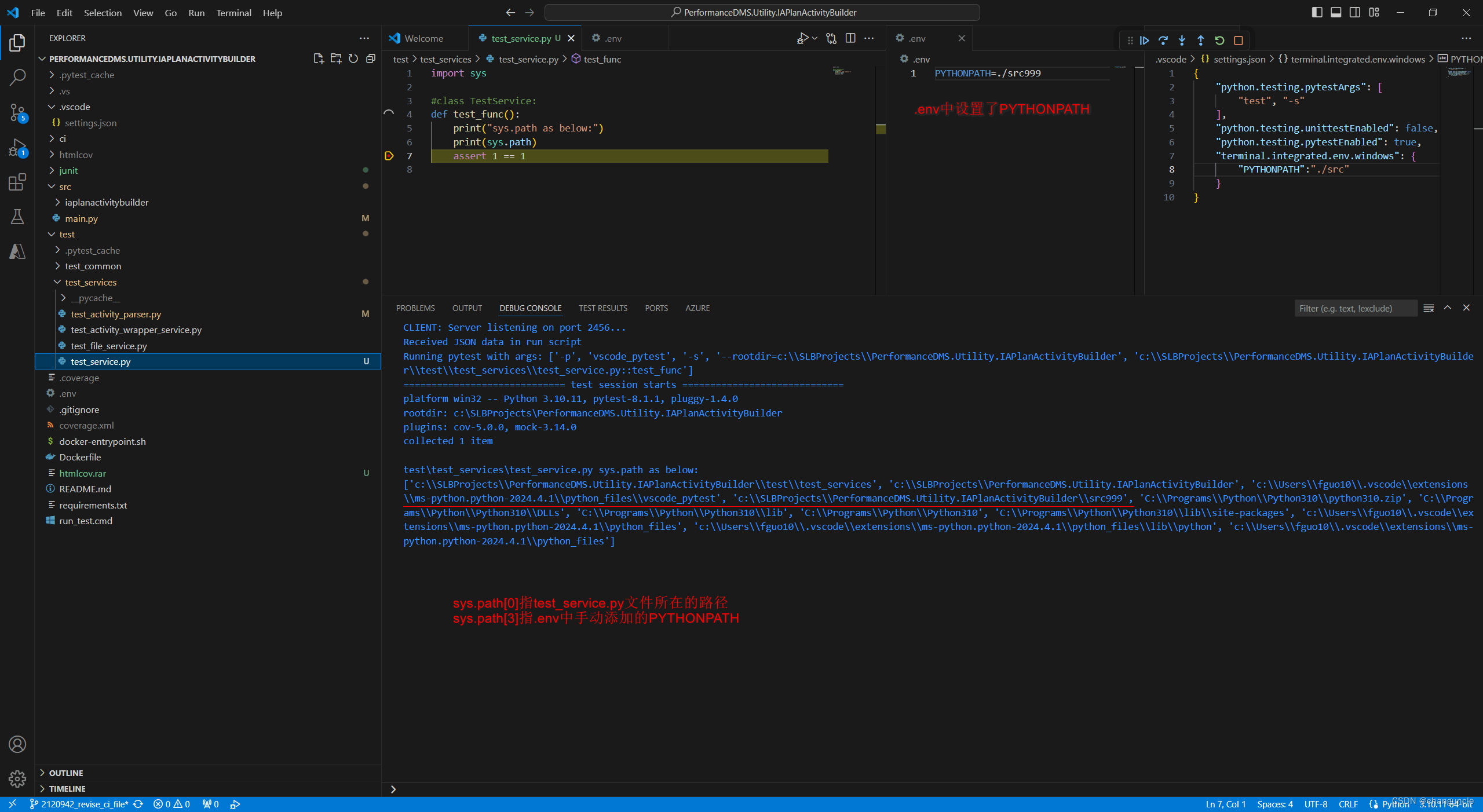Open the Search view in activity bar
The width and height of the screenshot is (1483, 812).
coord(17,77)
